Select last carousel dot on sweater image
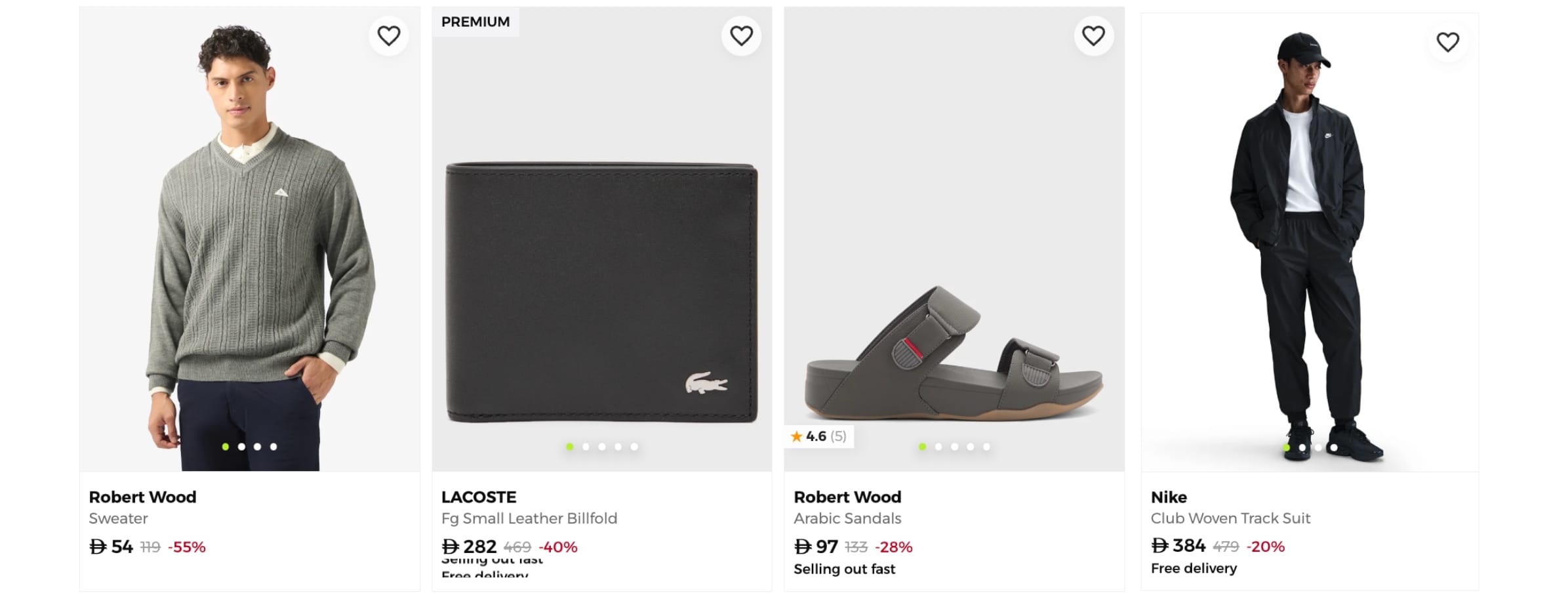 [273, 447]
